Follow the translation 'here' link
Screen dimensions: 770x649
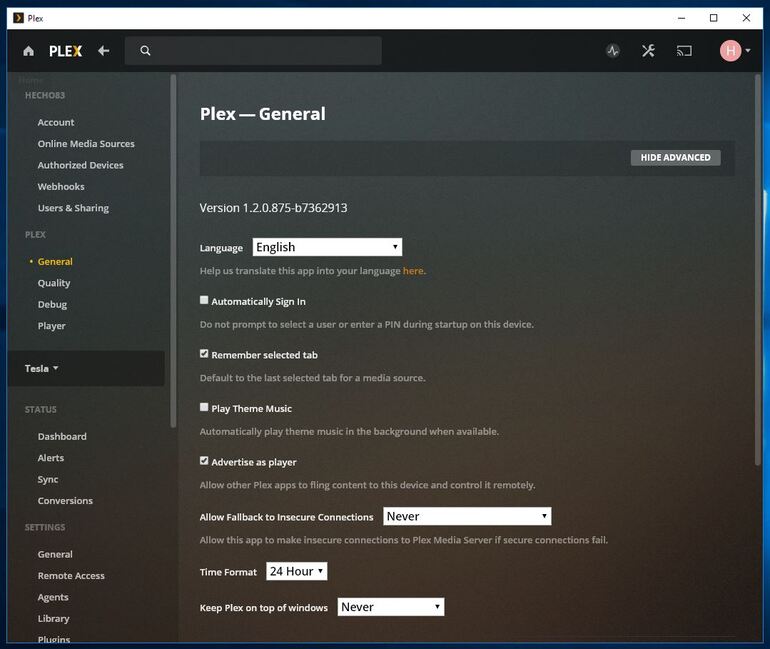tap(413, 271)
